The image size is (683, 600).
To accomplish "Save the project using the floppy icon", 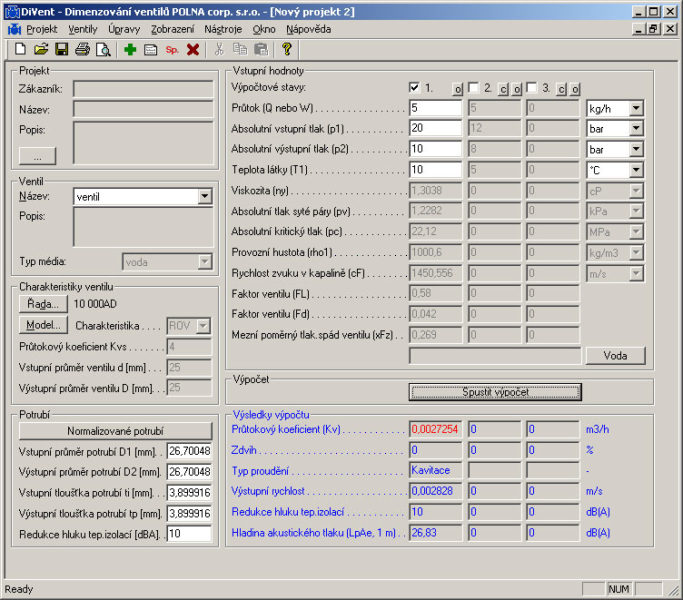I will pos(61,49).
